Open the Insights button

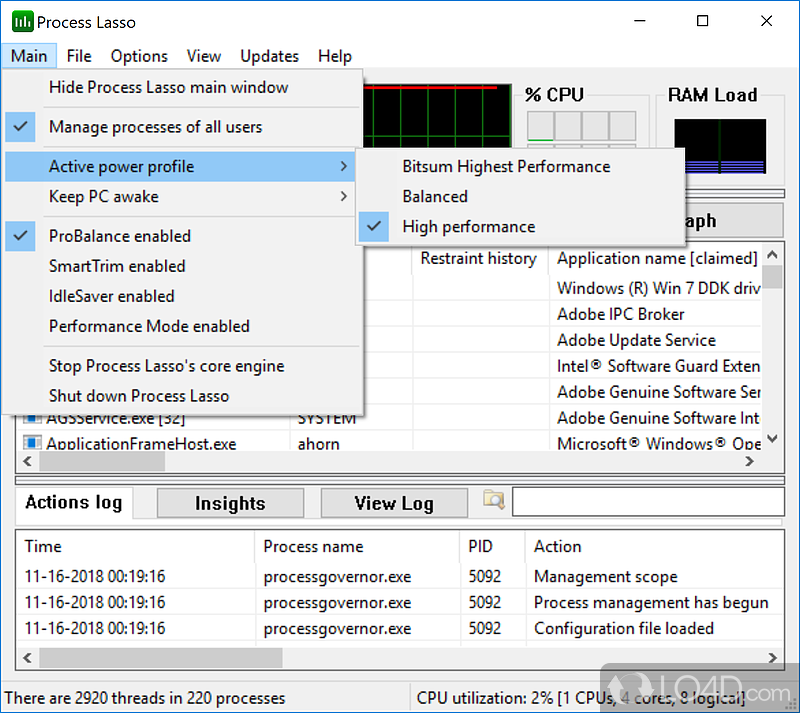point(230,503)
